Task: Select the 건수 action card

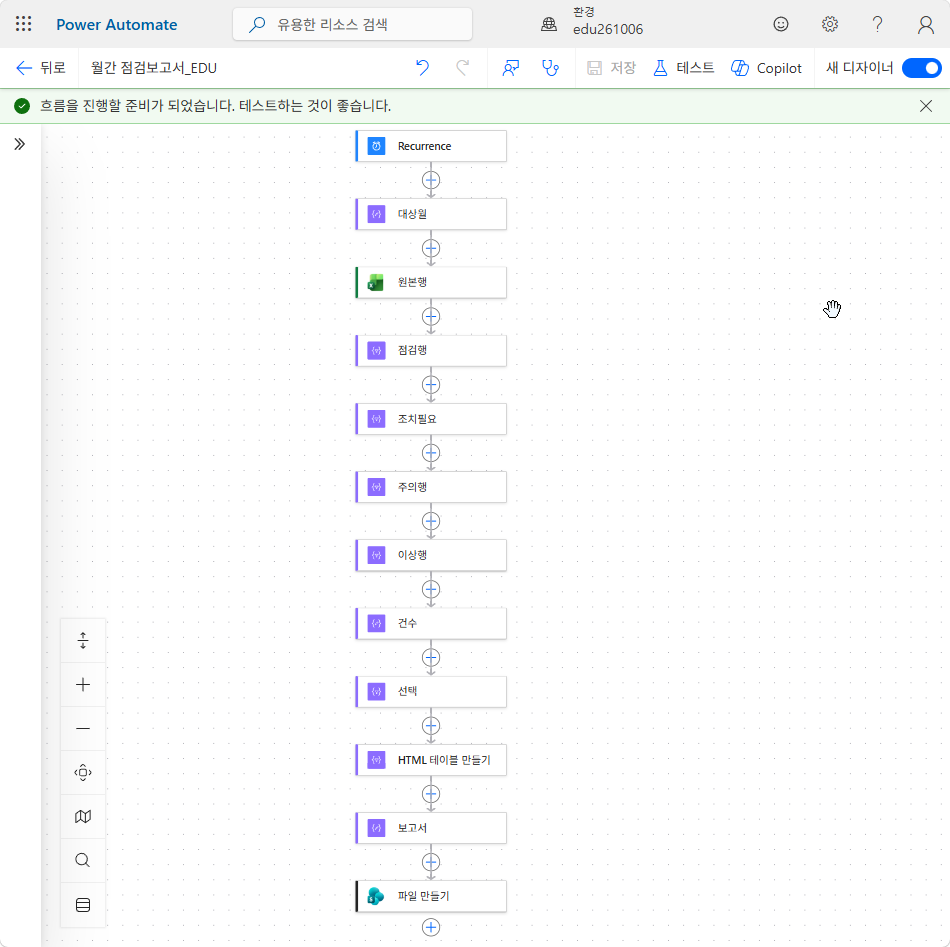Action: 431,623
